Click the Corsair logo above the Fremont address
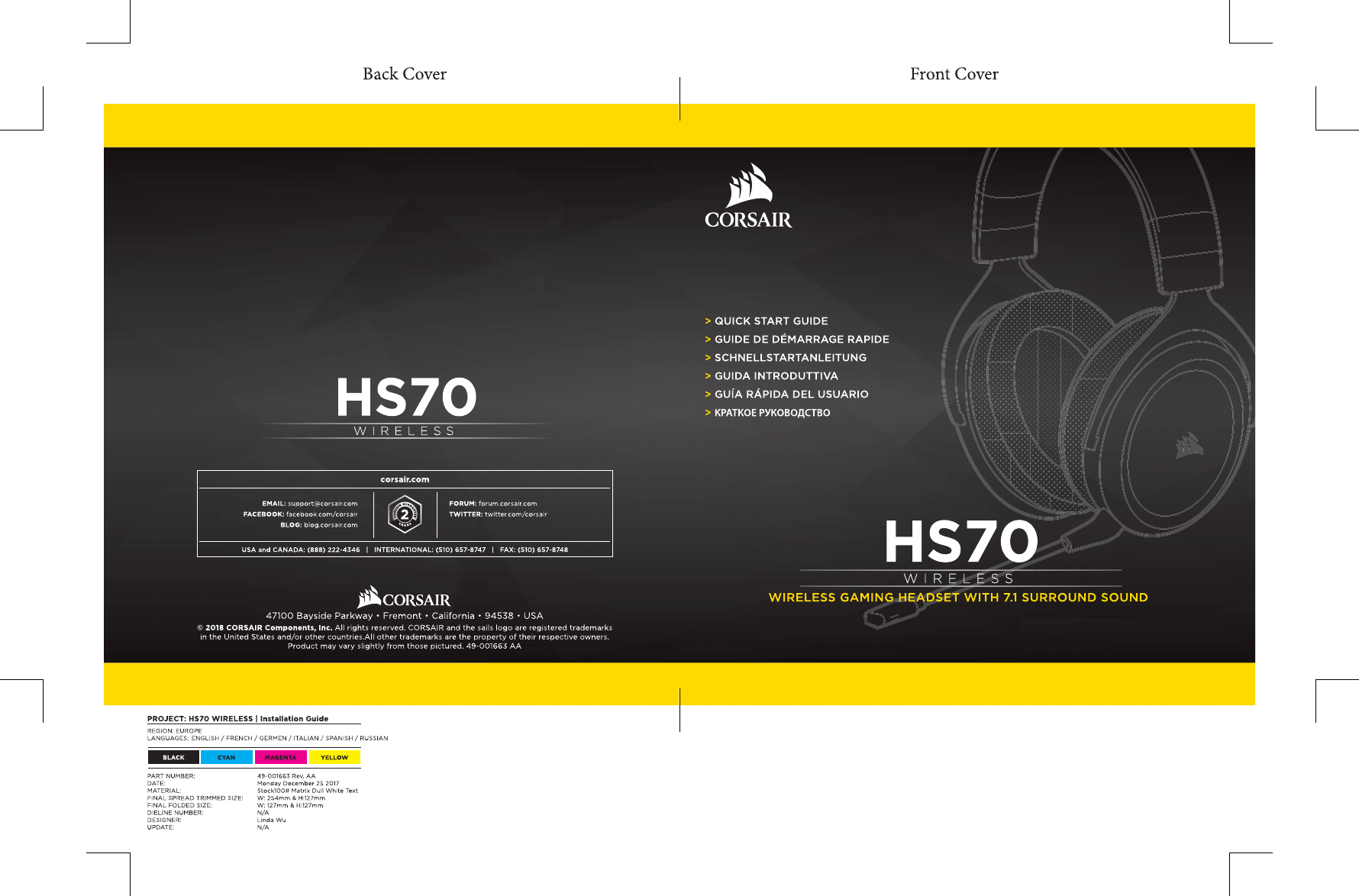1359x896 pixels. (x=404, y=597)
